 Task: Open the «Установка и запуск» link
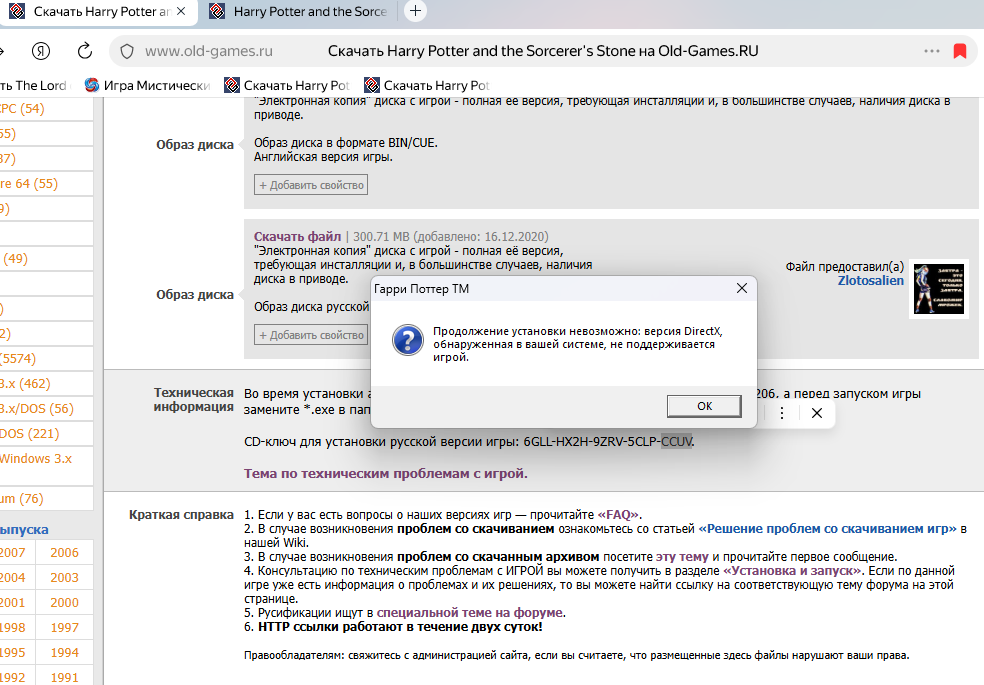pyautogui.click(x=793, y=571)
